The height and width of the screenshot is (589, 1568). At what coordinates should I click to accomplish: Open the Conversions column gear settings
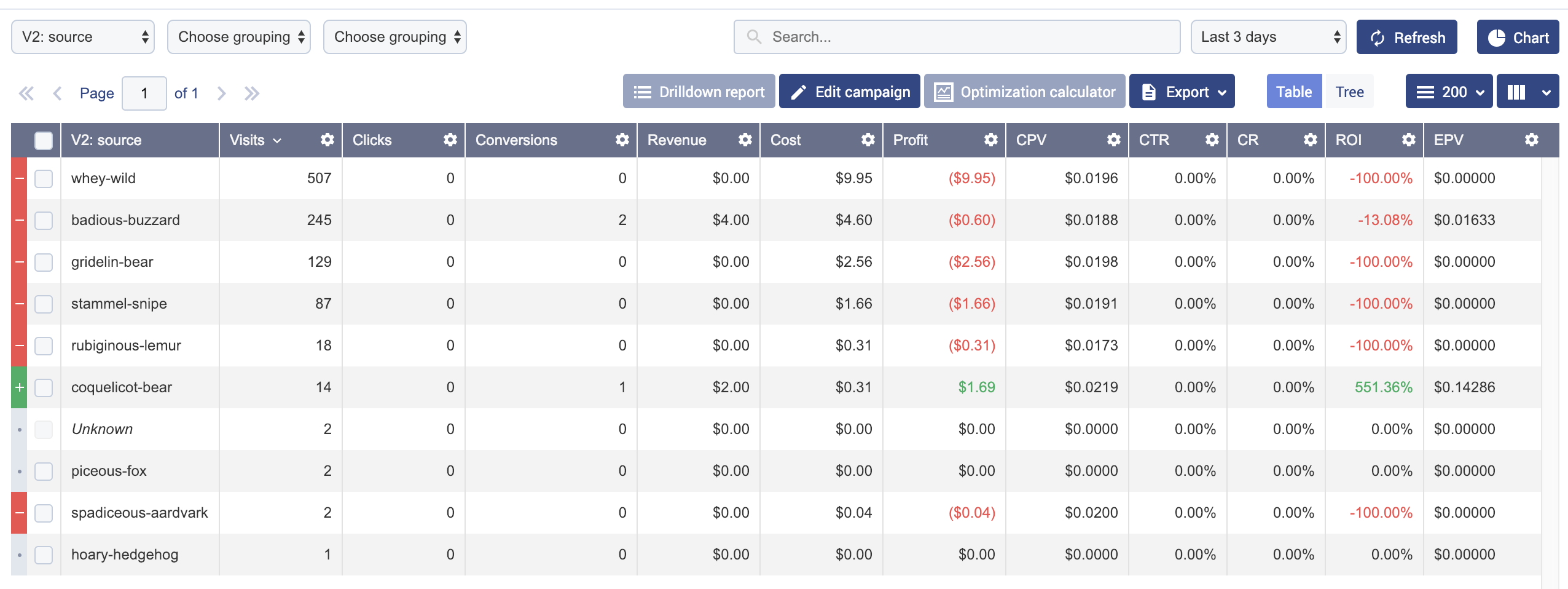point(622,140)
